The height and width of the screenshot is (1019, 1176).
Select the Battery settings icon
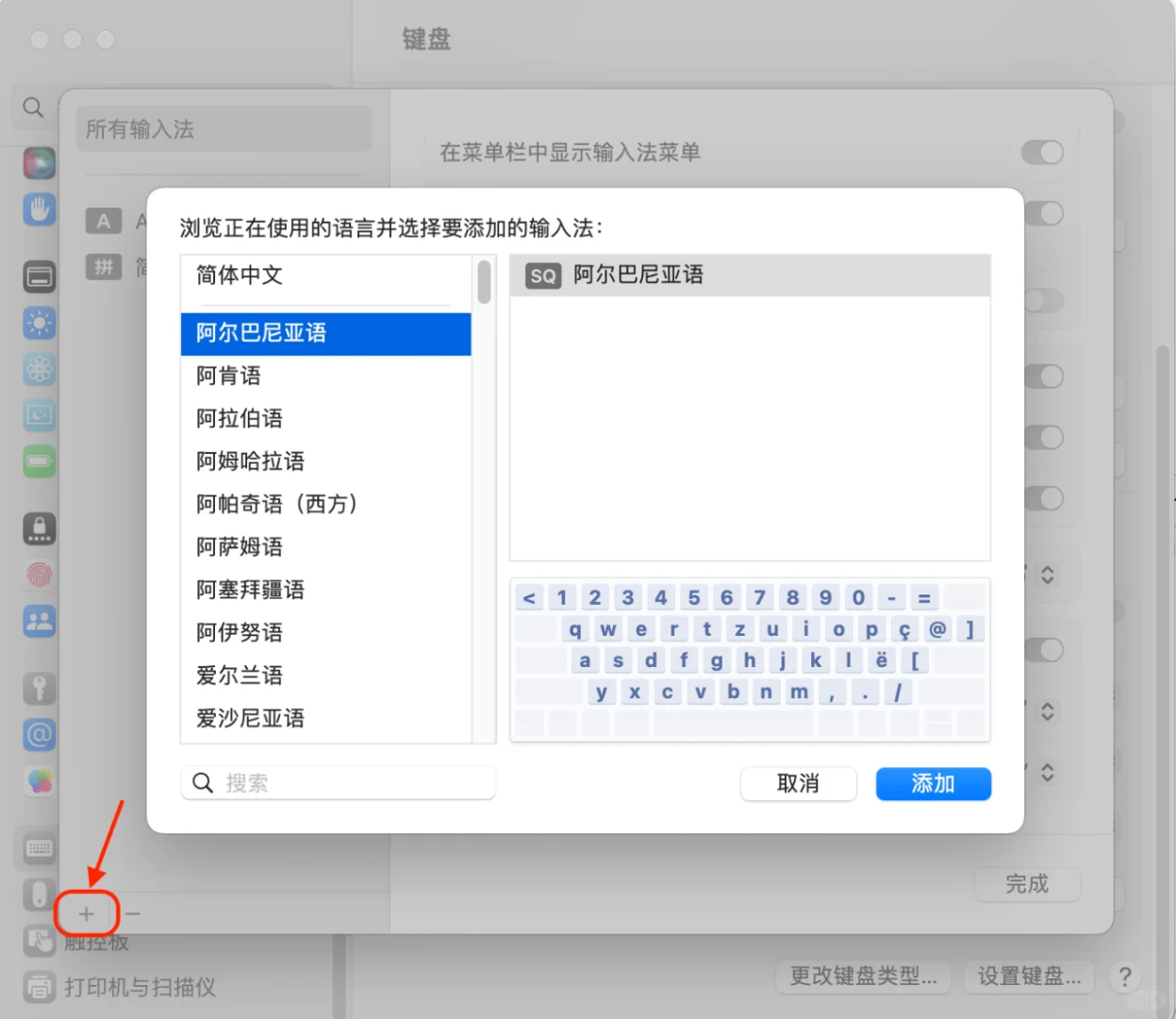(39, 461)
